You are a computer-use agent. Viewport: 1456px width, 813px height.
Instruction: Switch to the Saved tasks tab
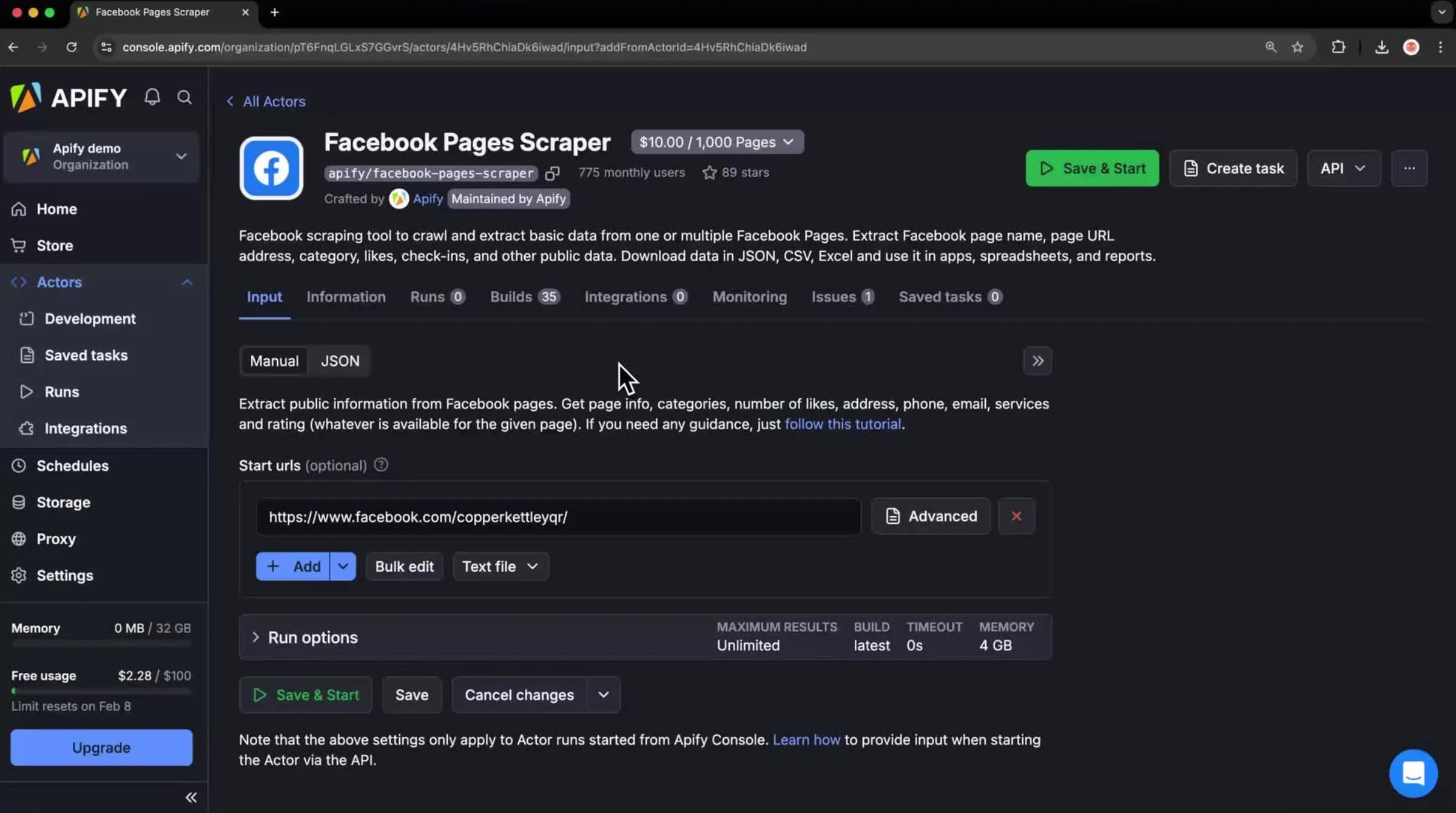coord(951,297)
